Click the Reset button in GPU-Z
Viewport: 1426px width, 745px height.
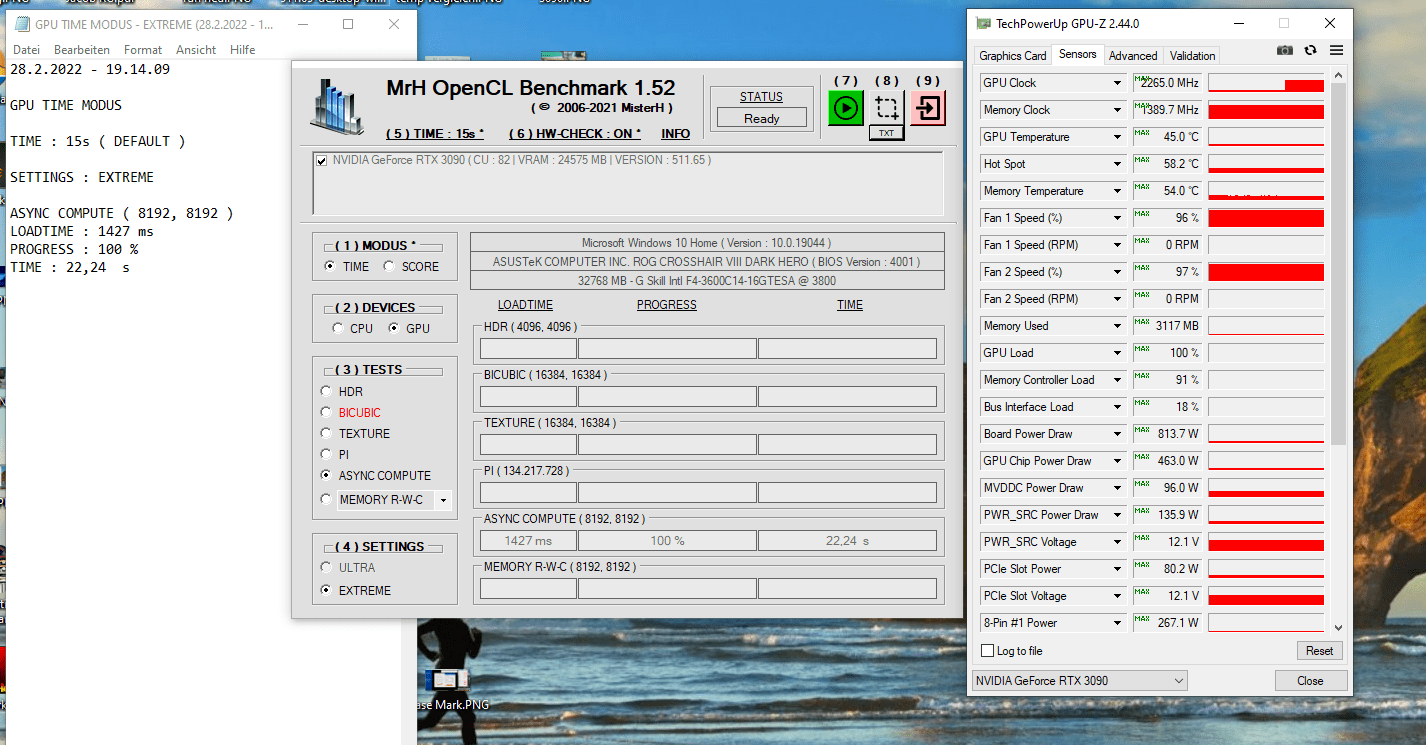point(1319,651)
